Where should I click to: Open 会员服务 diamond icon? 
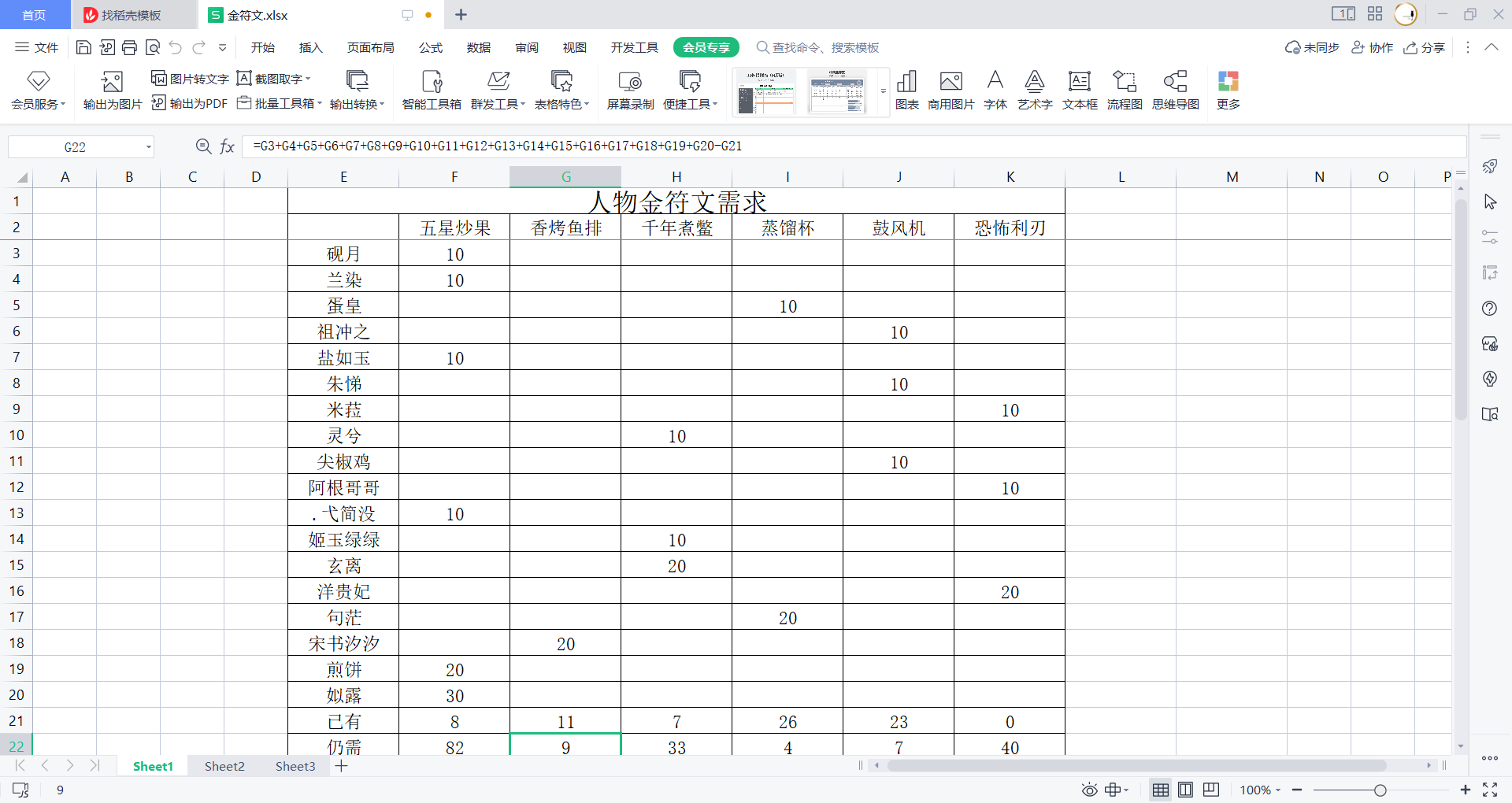(38, 89)
